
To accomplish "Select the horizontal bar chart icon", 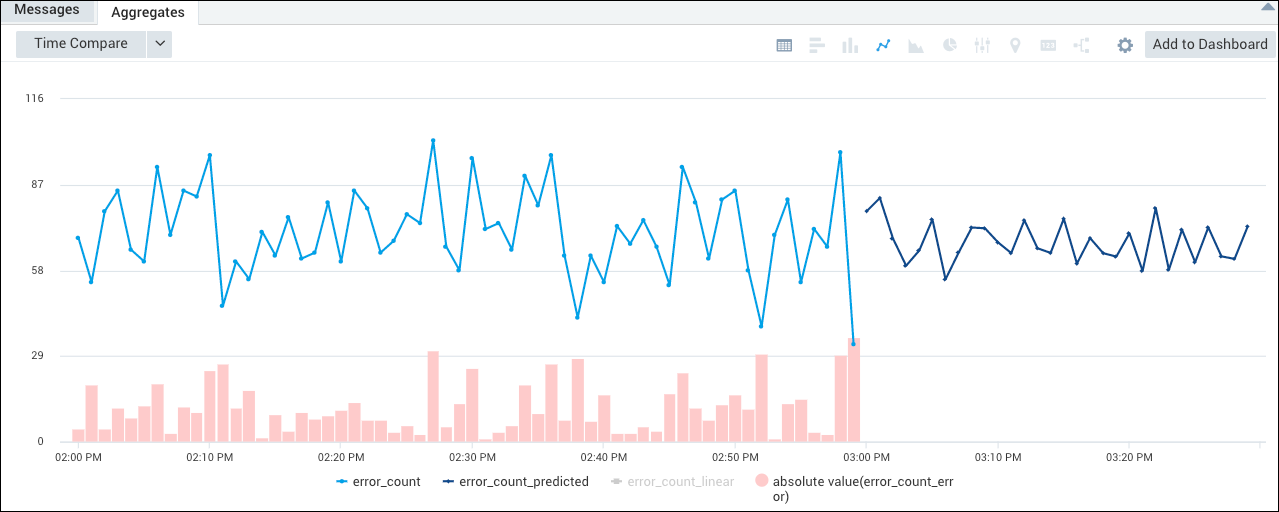I will [x=817, y=45].
